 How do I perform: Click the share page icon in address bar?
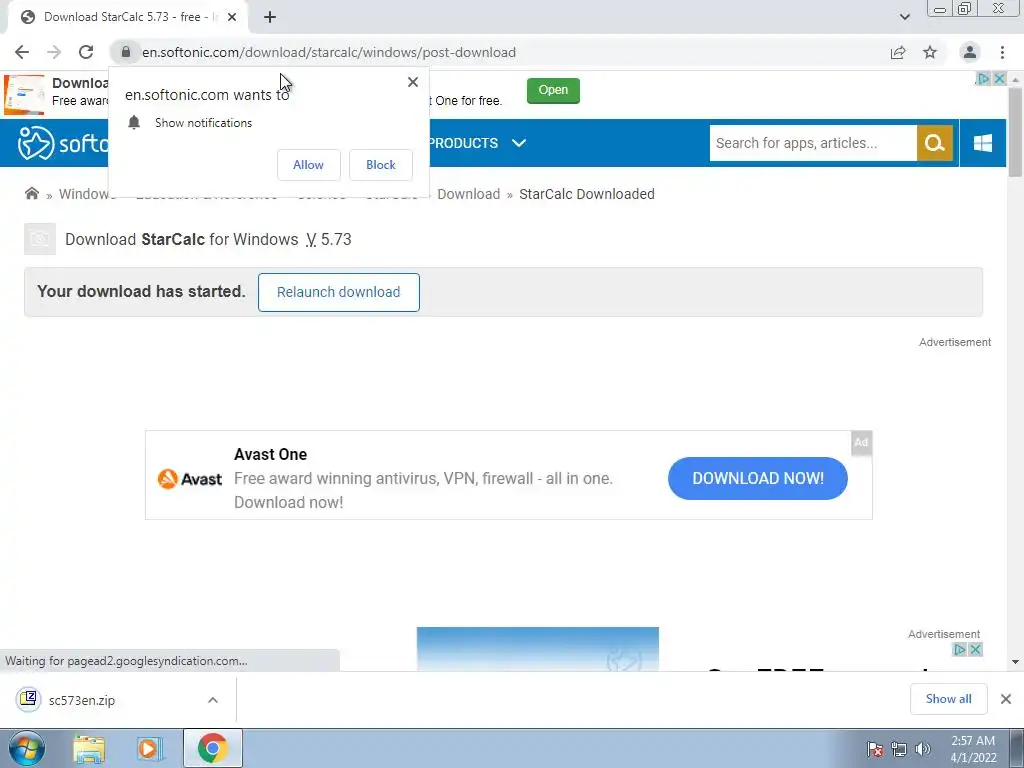click(x=898, y=52)
